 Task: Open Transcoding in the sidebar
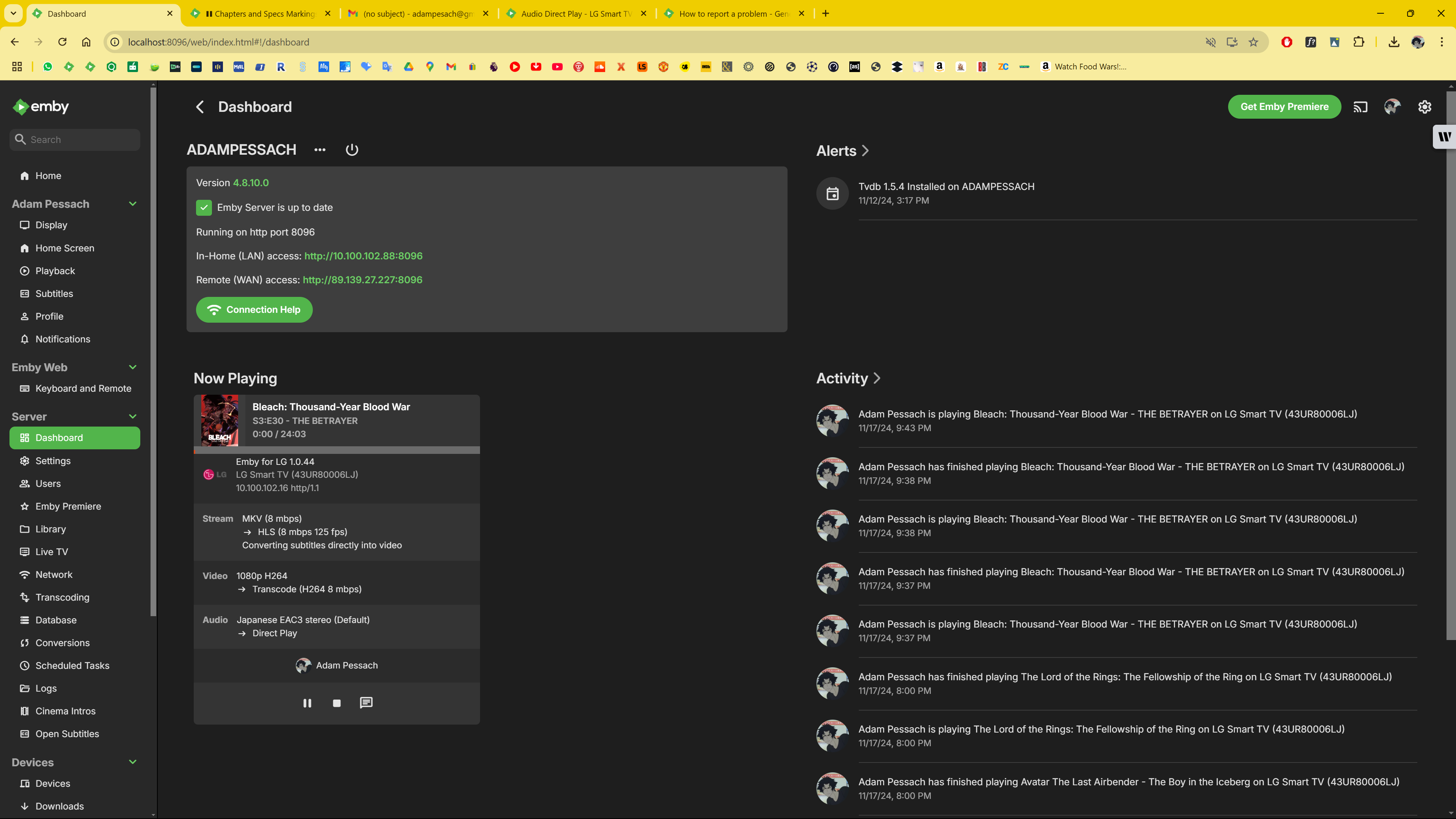(x=62, y=598)
